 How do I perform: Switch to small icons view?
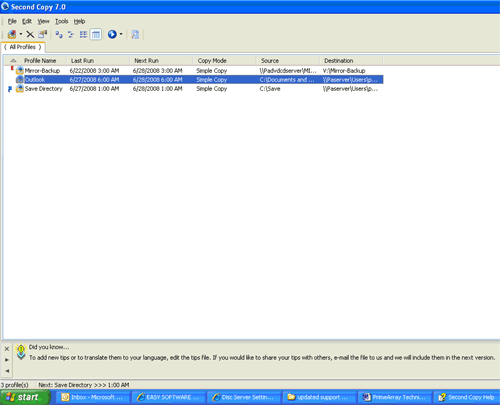pos(71,34)
